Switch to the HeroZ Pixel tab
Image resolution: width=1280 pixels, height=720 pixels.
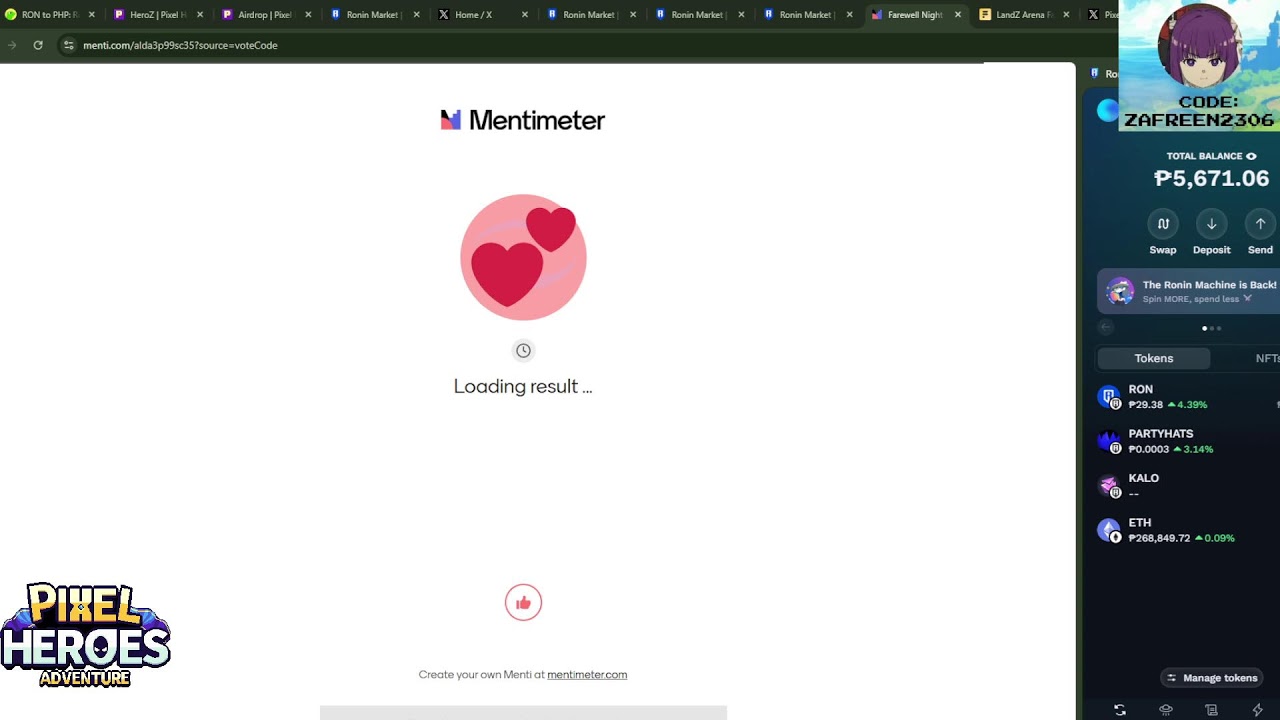[x=158, y=15]
